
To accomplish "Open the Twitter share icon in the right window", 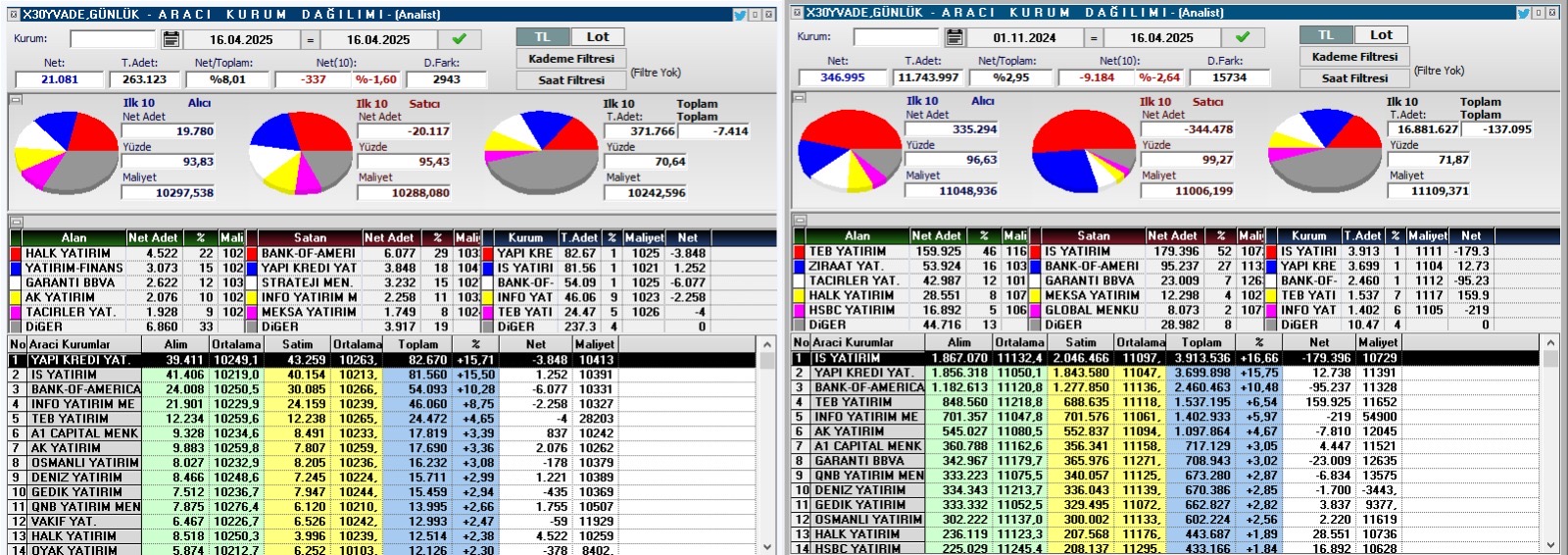I will [x=1524, y=13].
